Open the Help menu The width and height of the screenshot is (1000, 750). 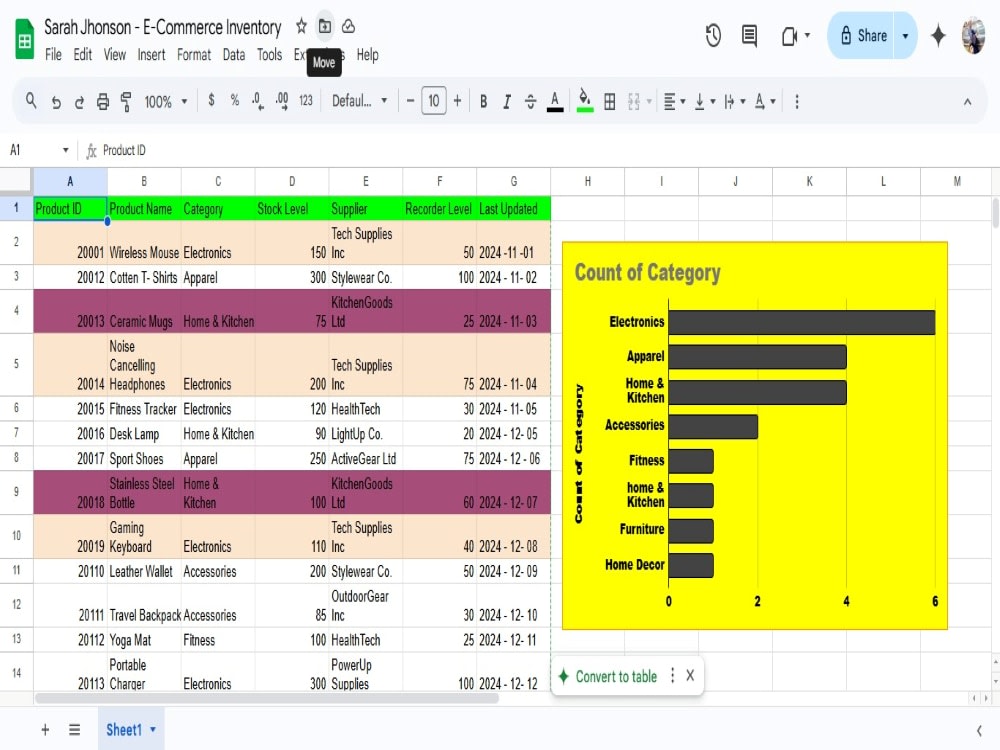point(367,55)
